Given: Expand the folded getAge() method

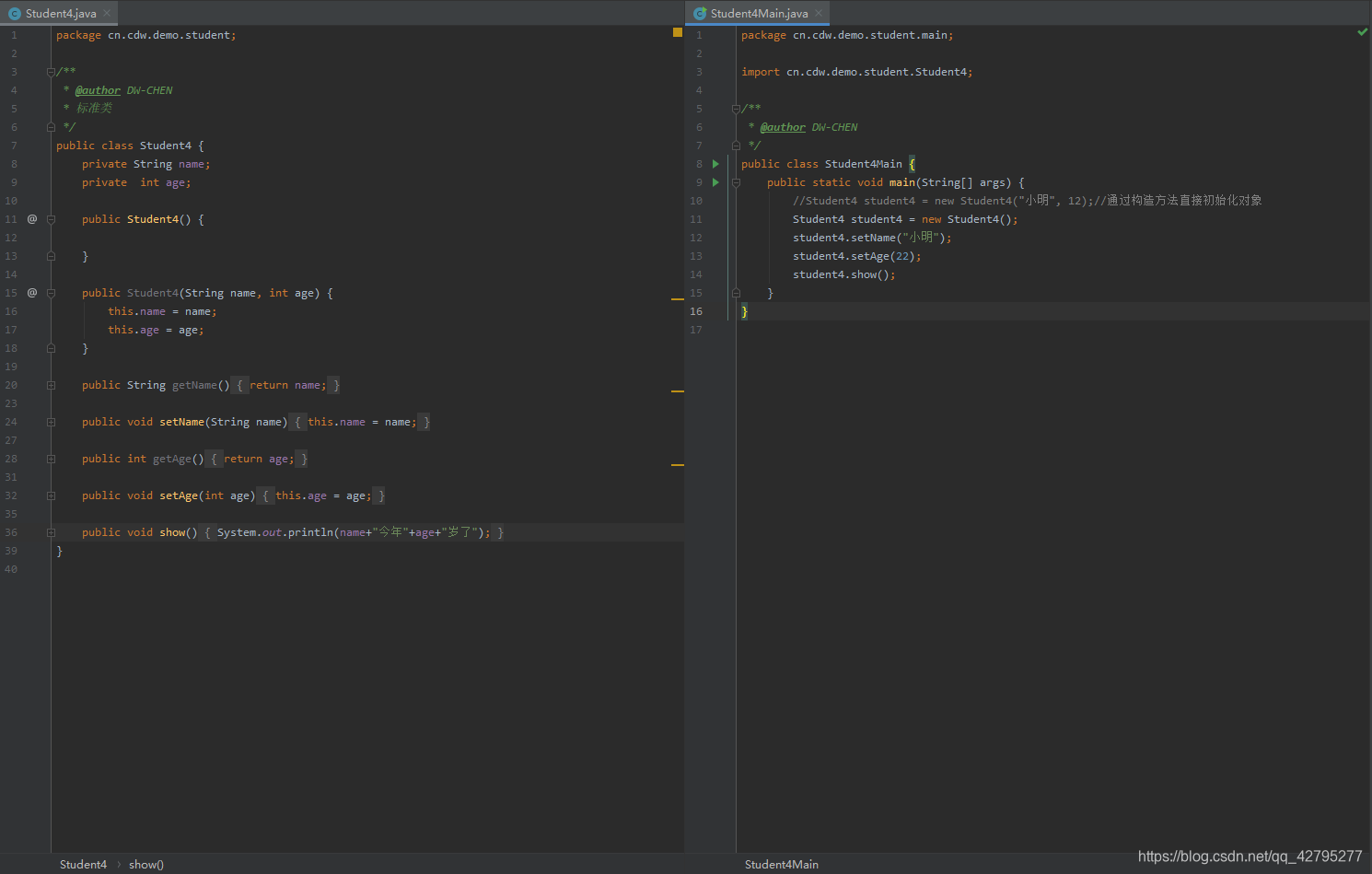Looking at the screenshot, I should point(51,459).
